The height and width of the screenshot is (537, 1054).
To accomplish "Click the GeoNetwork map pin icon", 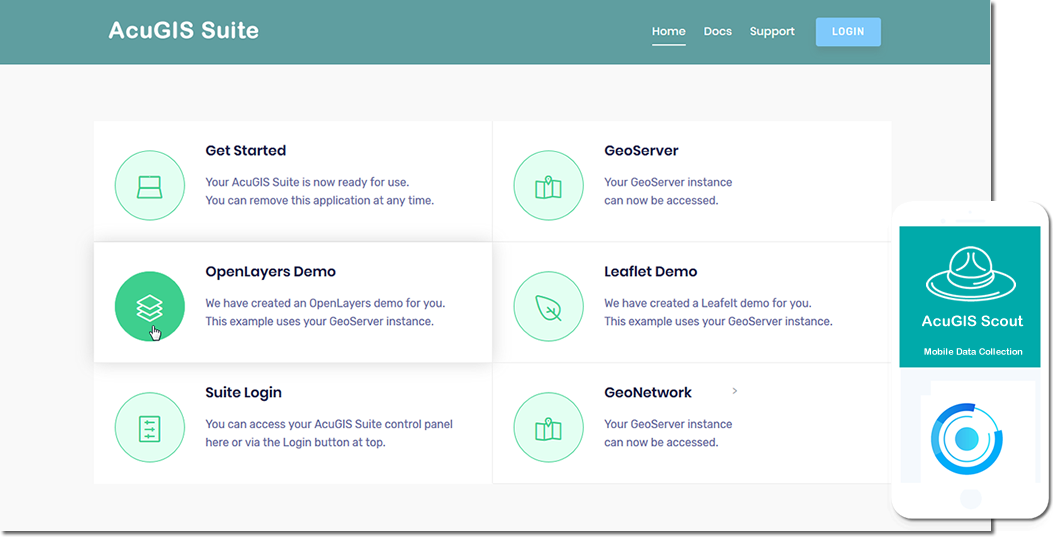I will tap(549, 428).
